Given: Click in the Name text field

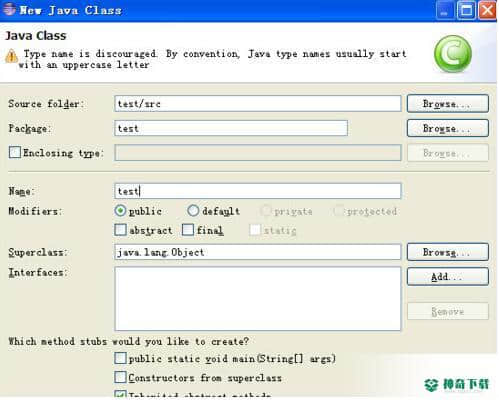Looking at the screenshot, I should (258, 191).
